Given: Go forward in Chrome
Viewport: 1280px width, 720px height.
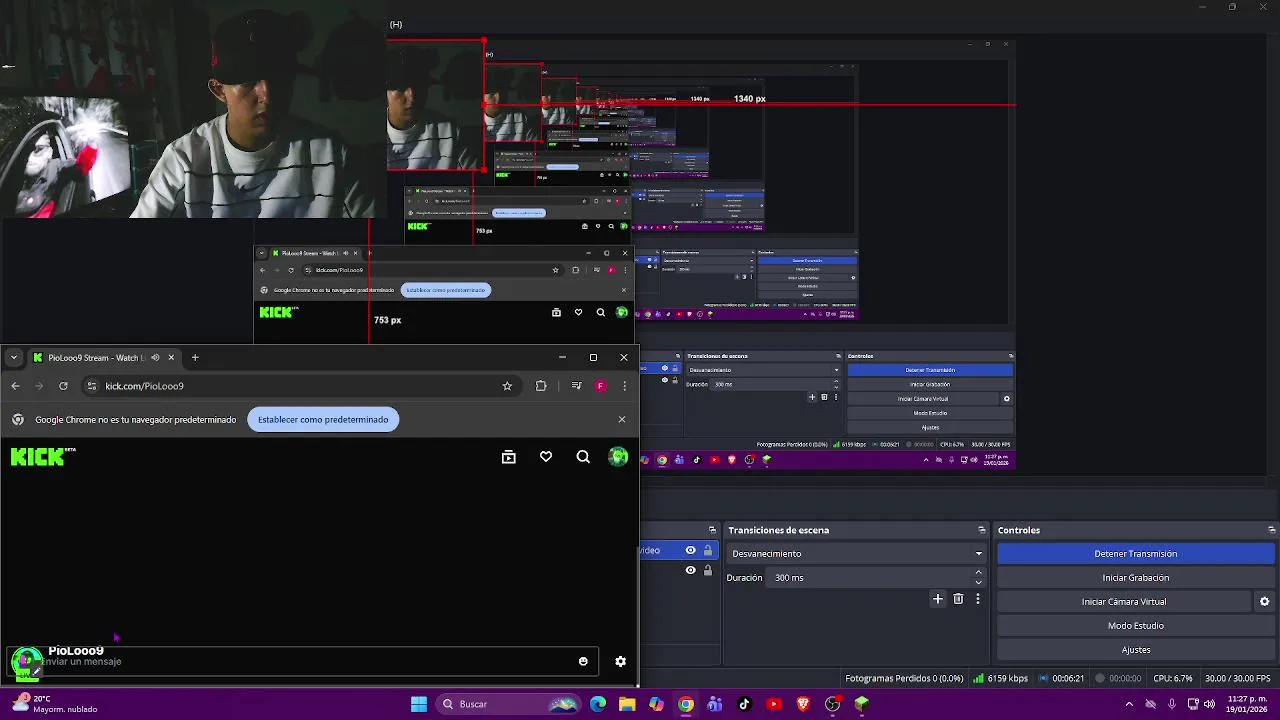Looking at the screenshot, I should point(39,386).
